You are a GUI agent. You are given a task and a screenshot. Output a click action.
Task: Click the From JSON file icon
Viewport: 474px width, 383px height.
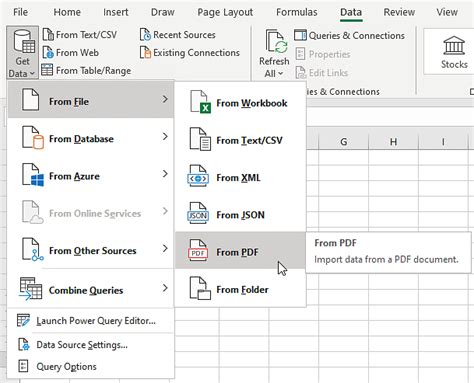click(x=198, y=214)
